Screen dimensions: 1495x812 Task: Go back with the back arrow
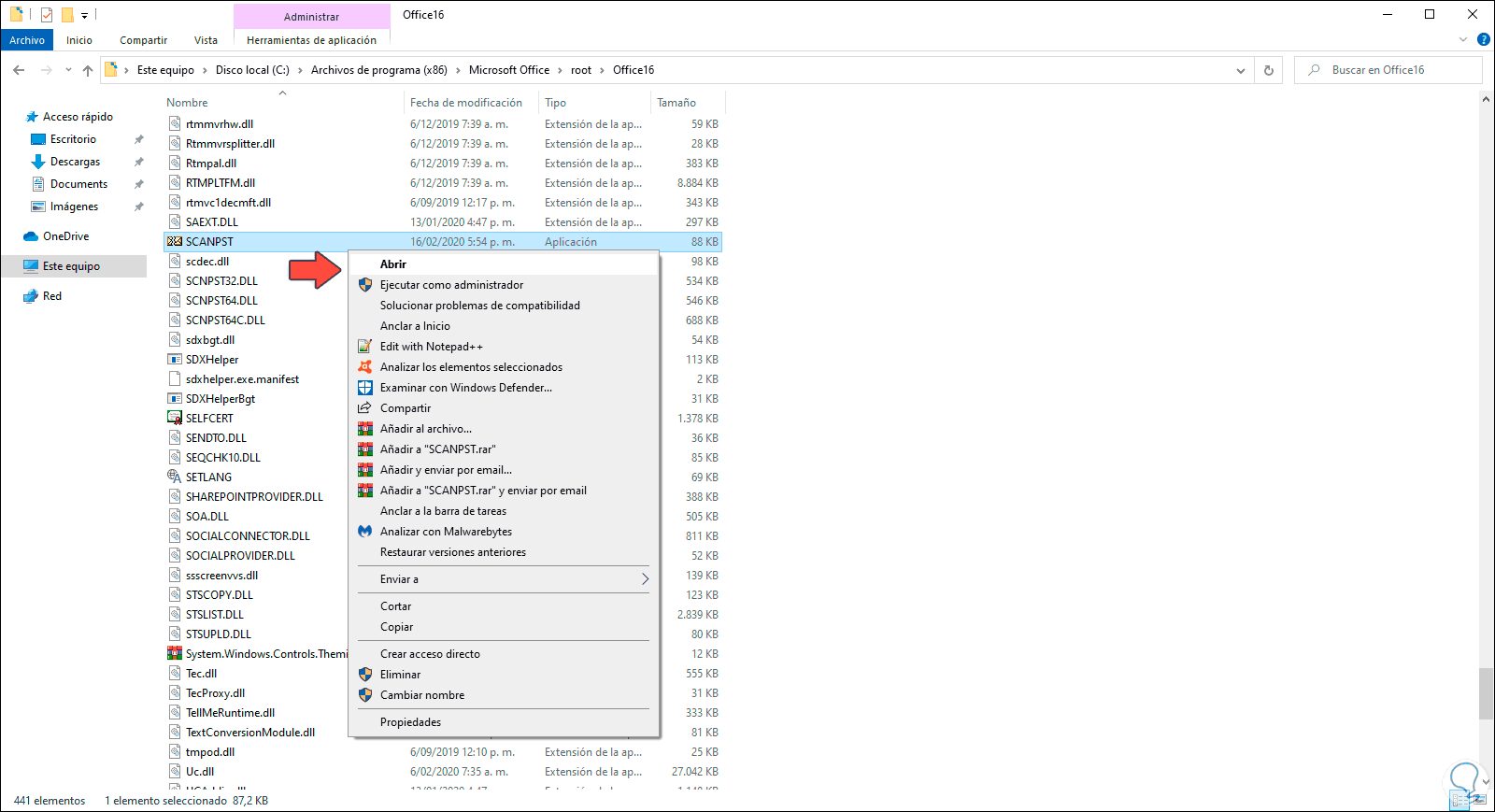19,70
